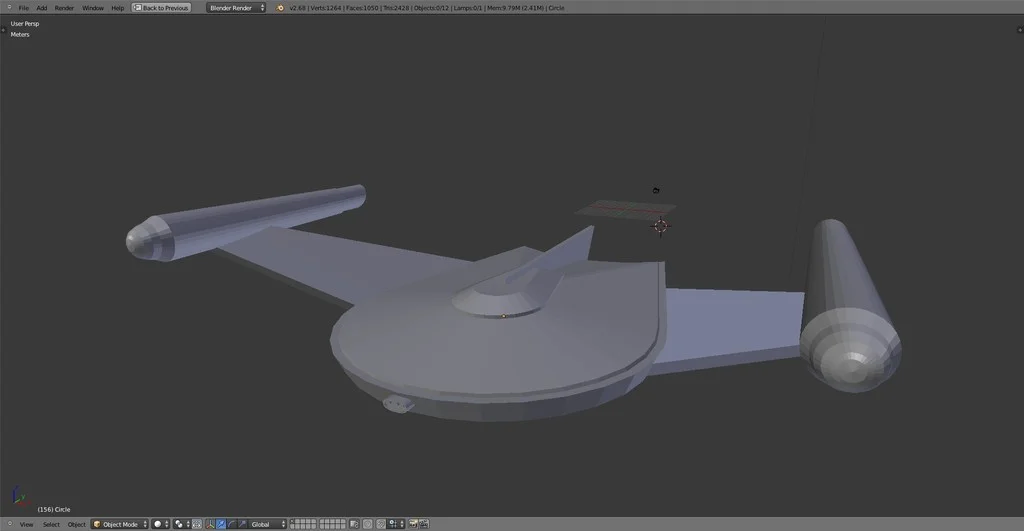Open the editor type selector in the top info header
The height and width of the screenshot is (531, 1024).
pyautogui.click(x=9, y=8)
